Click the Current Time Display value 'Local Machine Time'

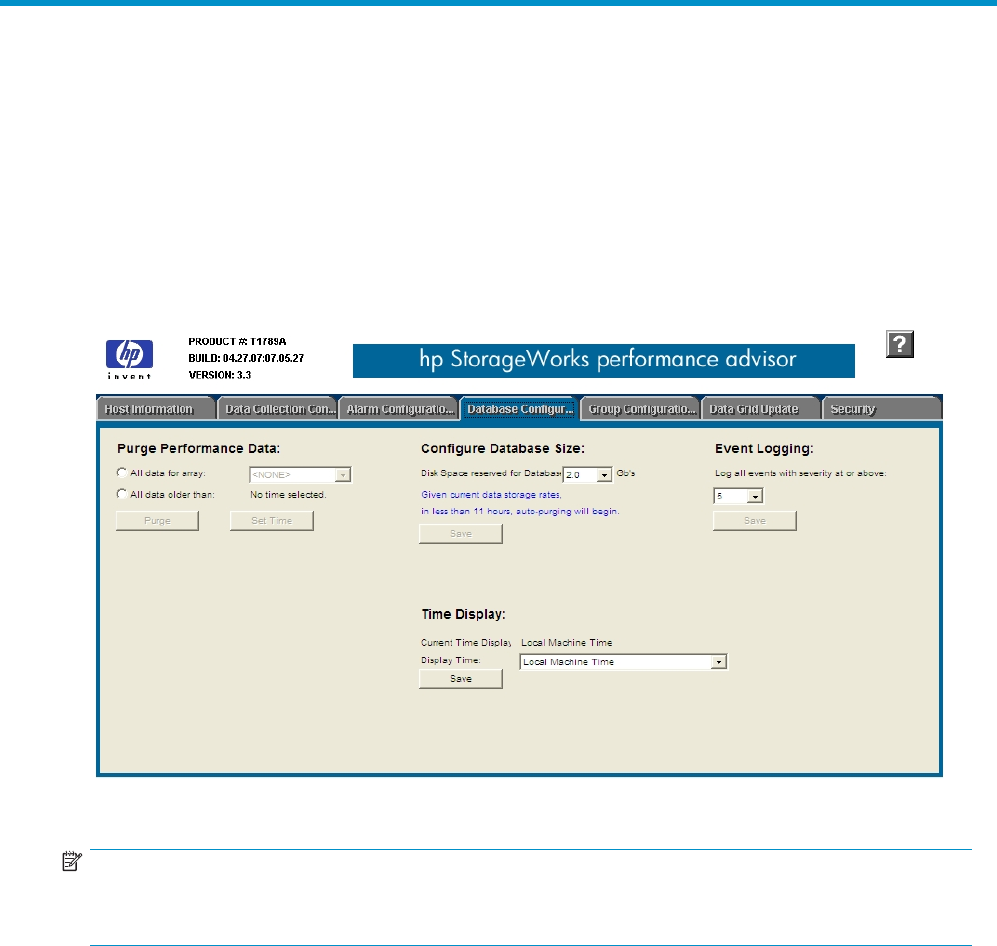(x=567, y=643)
